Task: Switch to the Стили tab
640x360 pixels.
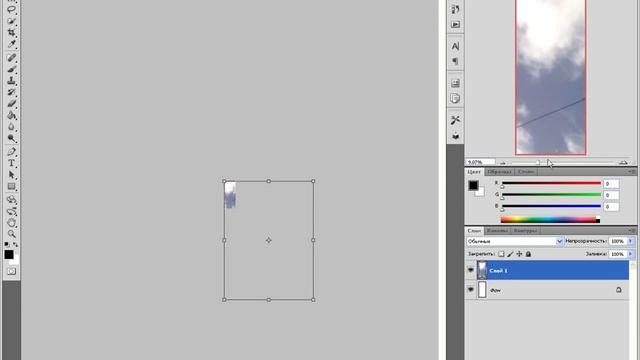Action: tap(526, 172)
